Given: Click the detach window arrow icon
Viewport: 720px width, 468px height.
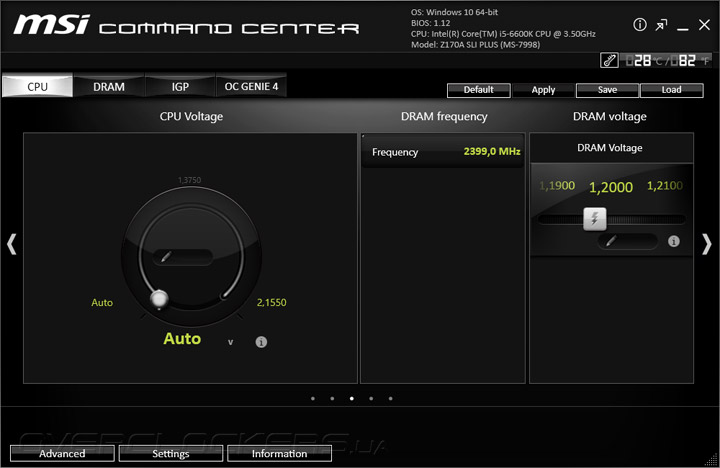Looking at the screenshot, I should click(661, 25).
